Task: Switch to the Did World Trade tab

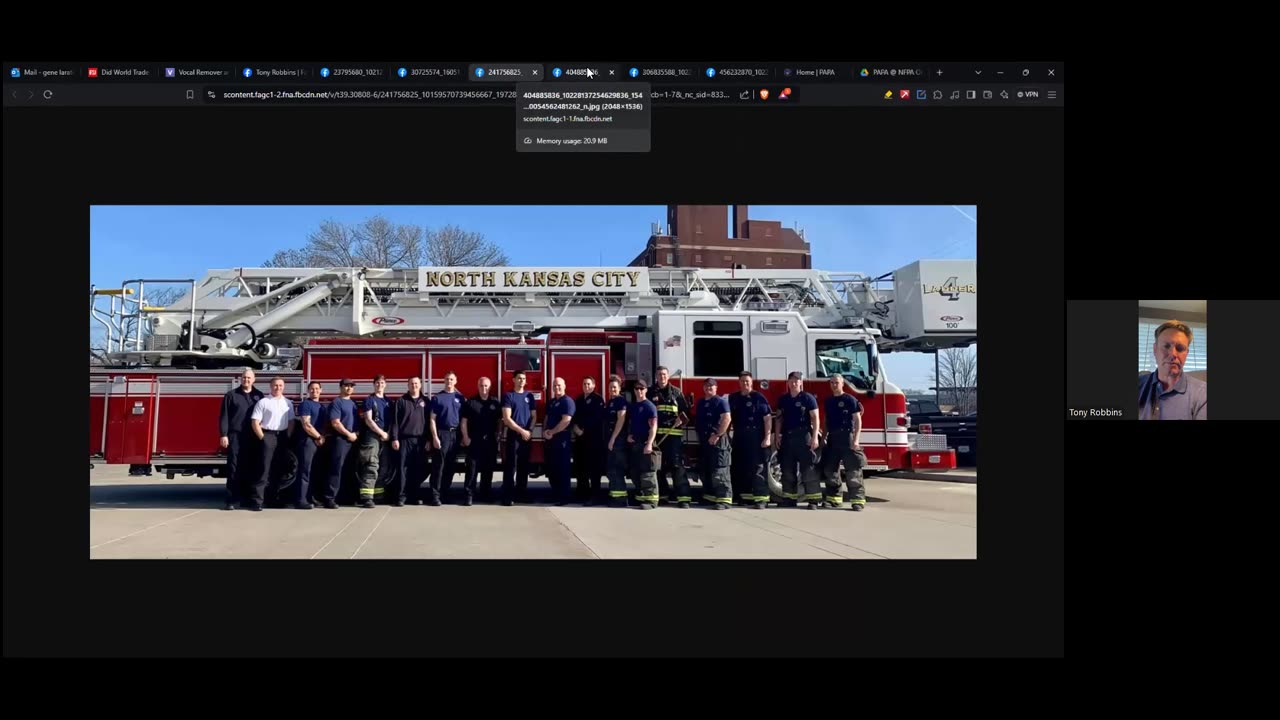Action: [x=119, y=72]
